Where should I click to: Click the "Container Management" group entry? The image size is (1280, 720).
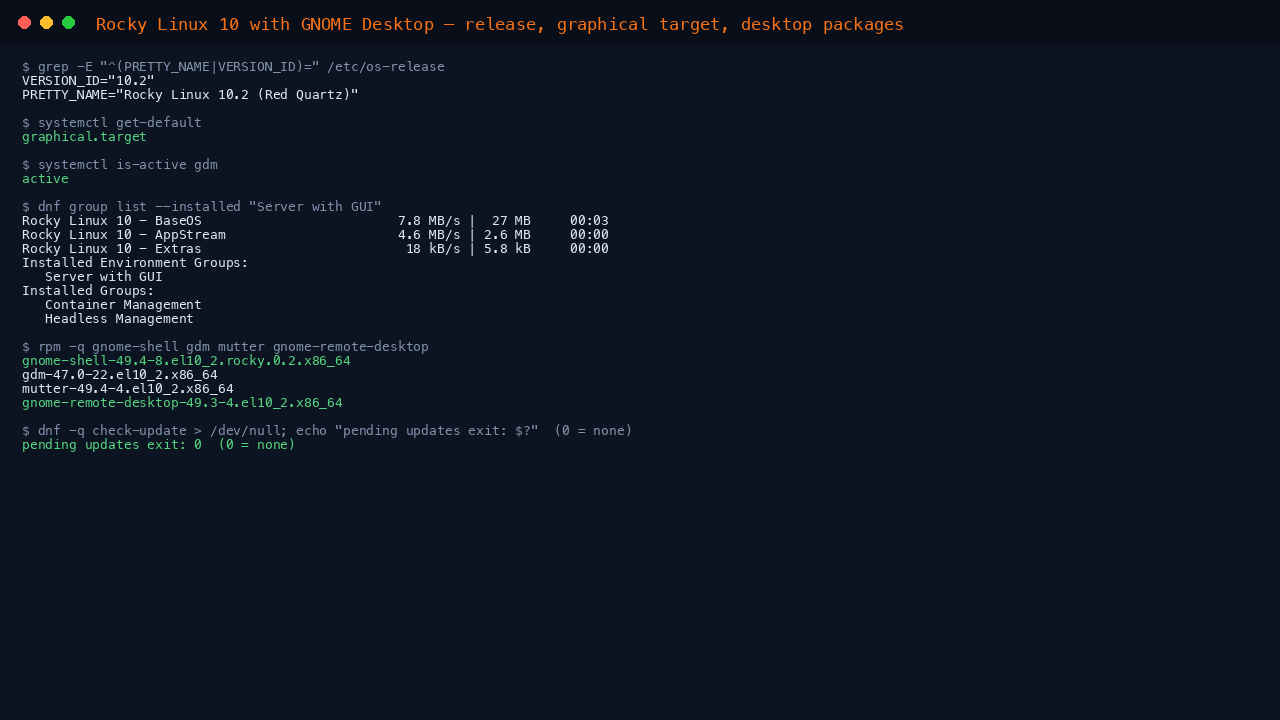coord(123,305)
